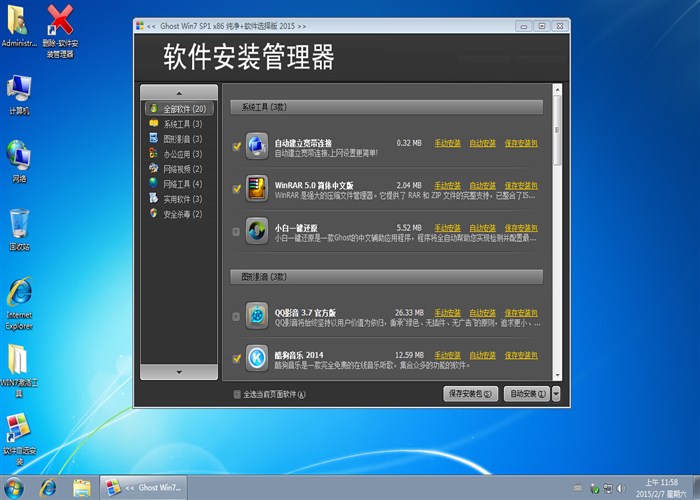Click 自动安装 link for 酷狗音乐 2014

coord(483,355)
